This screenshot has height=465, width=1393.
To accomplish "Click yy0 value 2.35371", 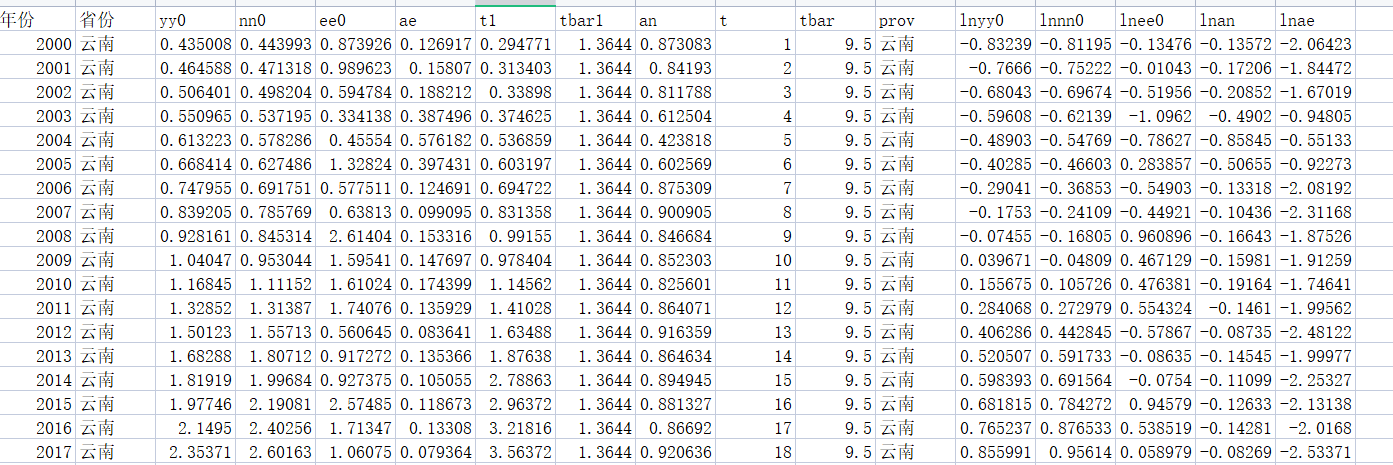I will [196, 452].
